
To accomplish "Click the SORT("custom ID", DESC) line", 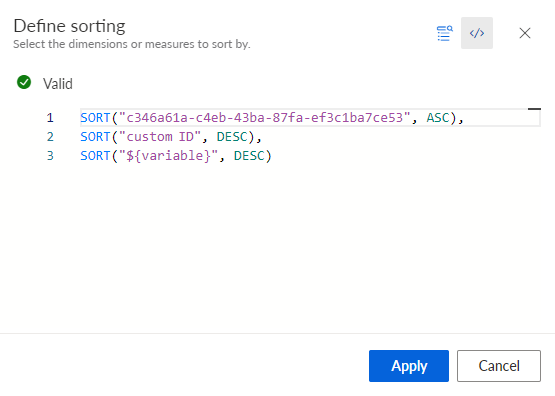I will click(x=171, y=137).
